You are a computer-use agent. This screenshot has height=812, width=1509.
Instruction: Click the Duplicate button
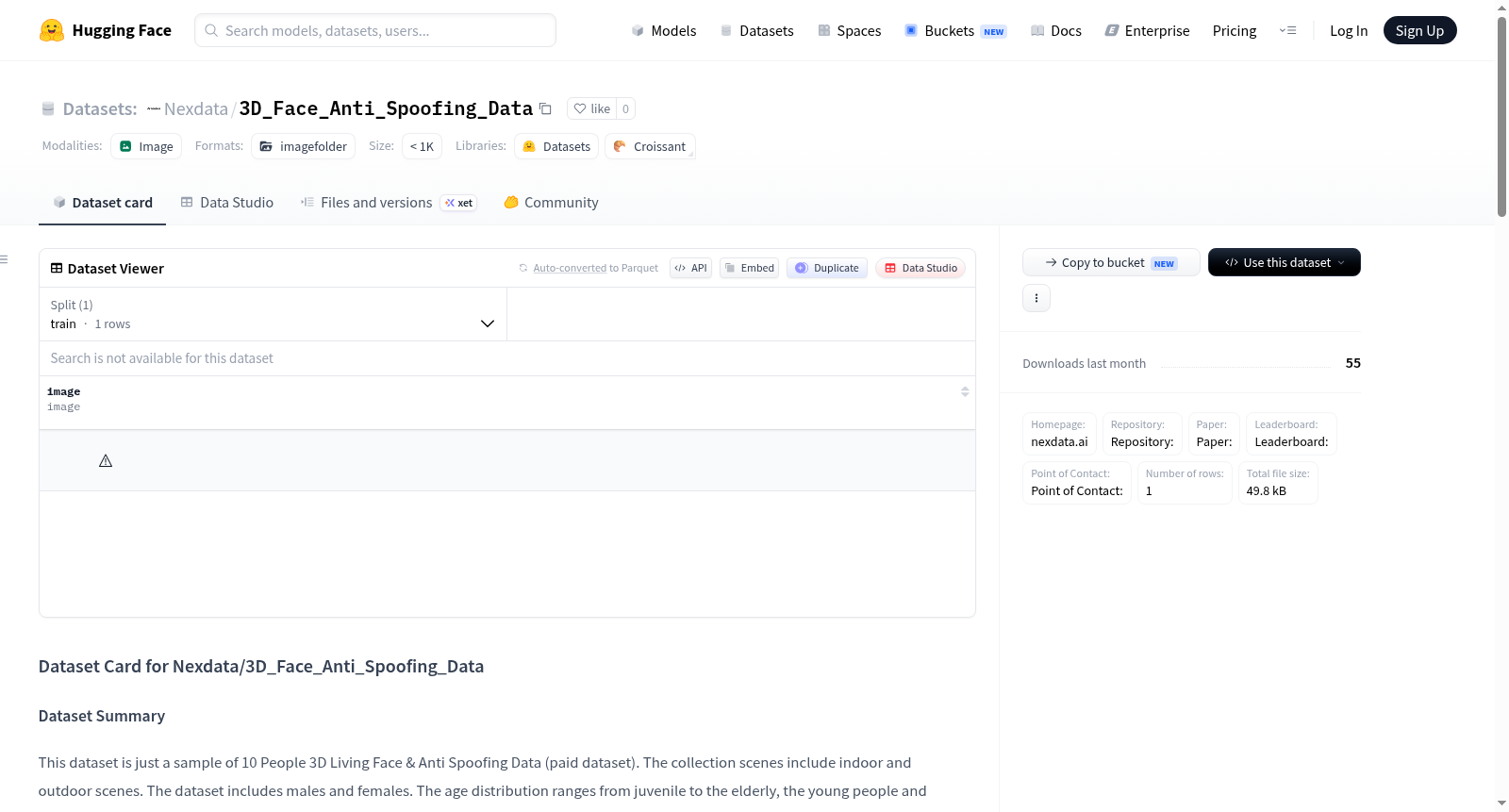(x=827, y=268)
